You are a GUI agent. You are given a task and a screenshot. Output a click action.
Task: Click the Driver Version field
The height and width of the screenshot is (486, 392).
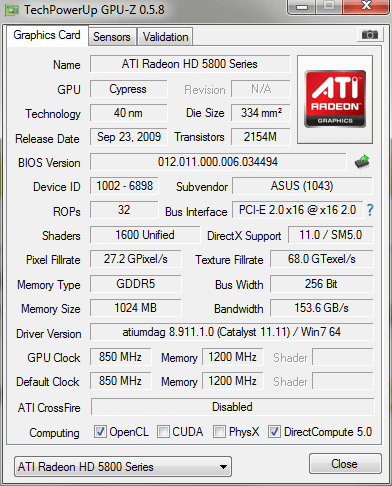232,332
